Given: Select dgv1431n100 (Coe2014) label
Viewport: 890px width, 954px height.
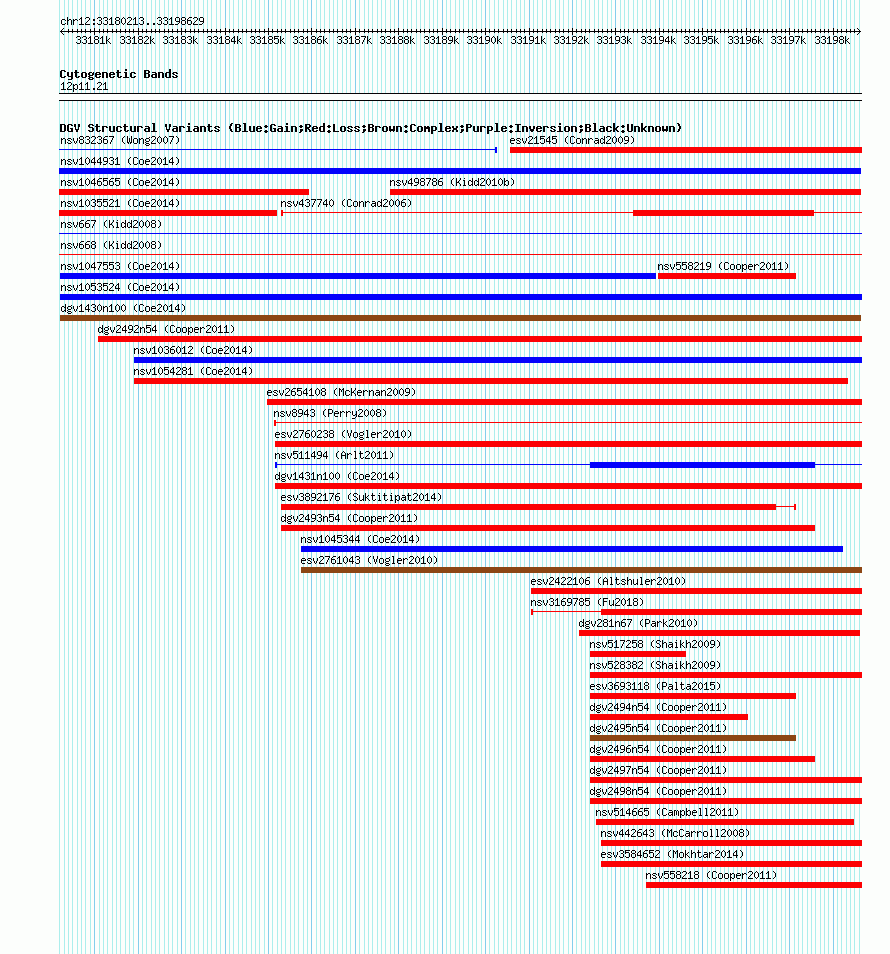Looking at the screenshot, I should [x=337, y=476].
